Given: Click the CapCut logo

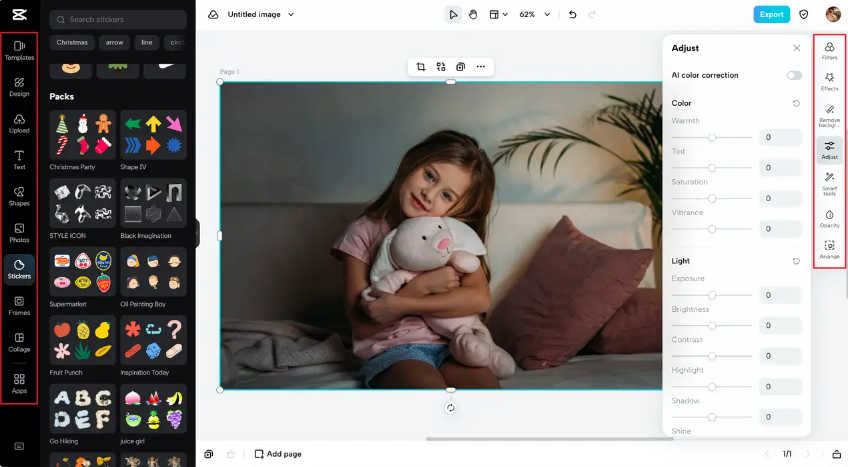Looking at the screenshot, I should [x=19, y=15].
